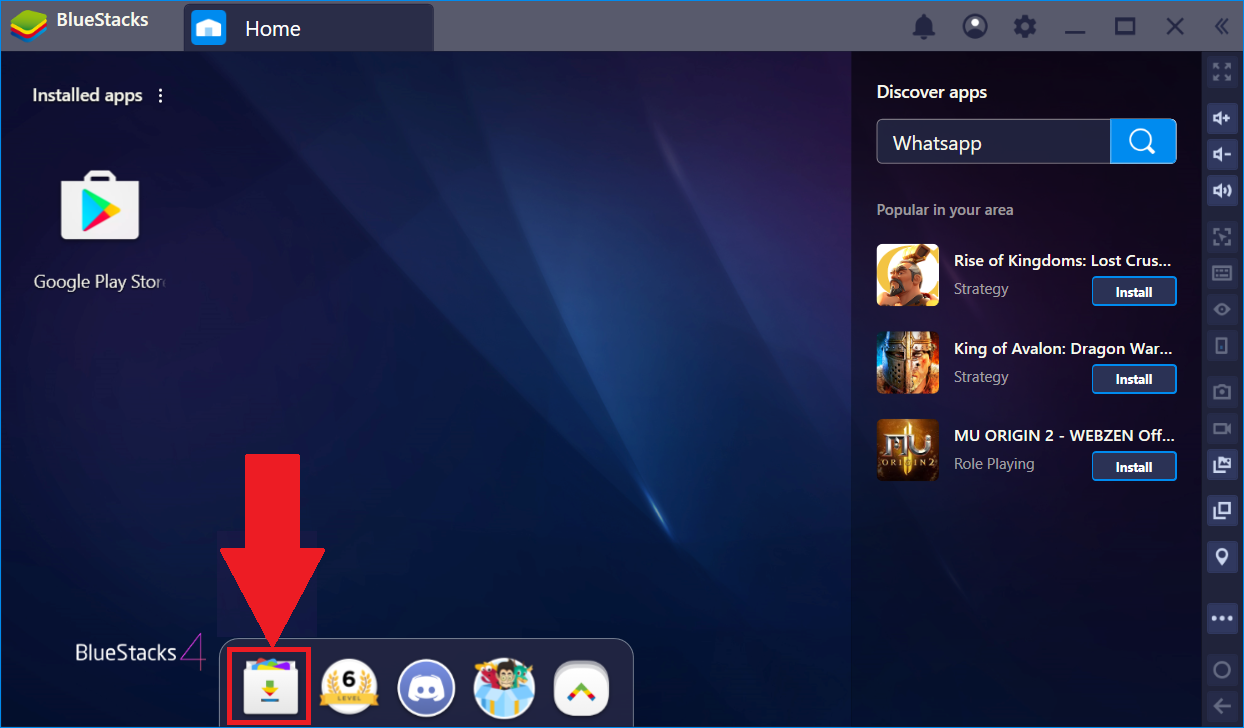This screenshot has width=1244, height=728.
Task: Toggle the eye overlay icon in sidebar
Action: (1222, 309)
